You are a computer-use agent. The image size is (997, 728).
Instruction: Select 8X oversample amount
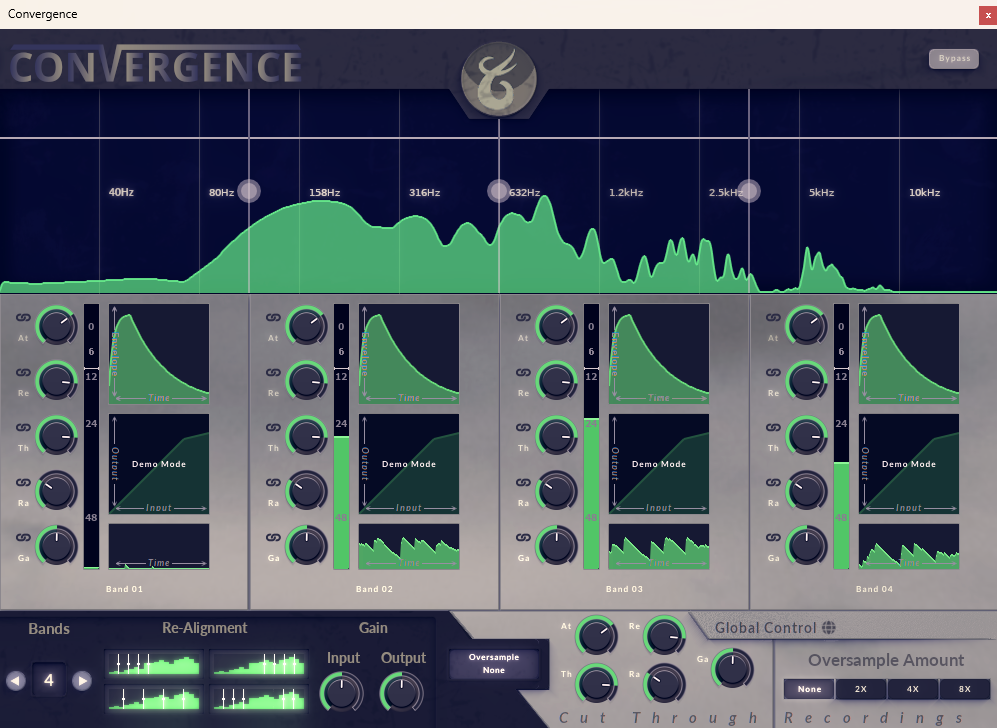click(964, 689)
